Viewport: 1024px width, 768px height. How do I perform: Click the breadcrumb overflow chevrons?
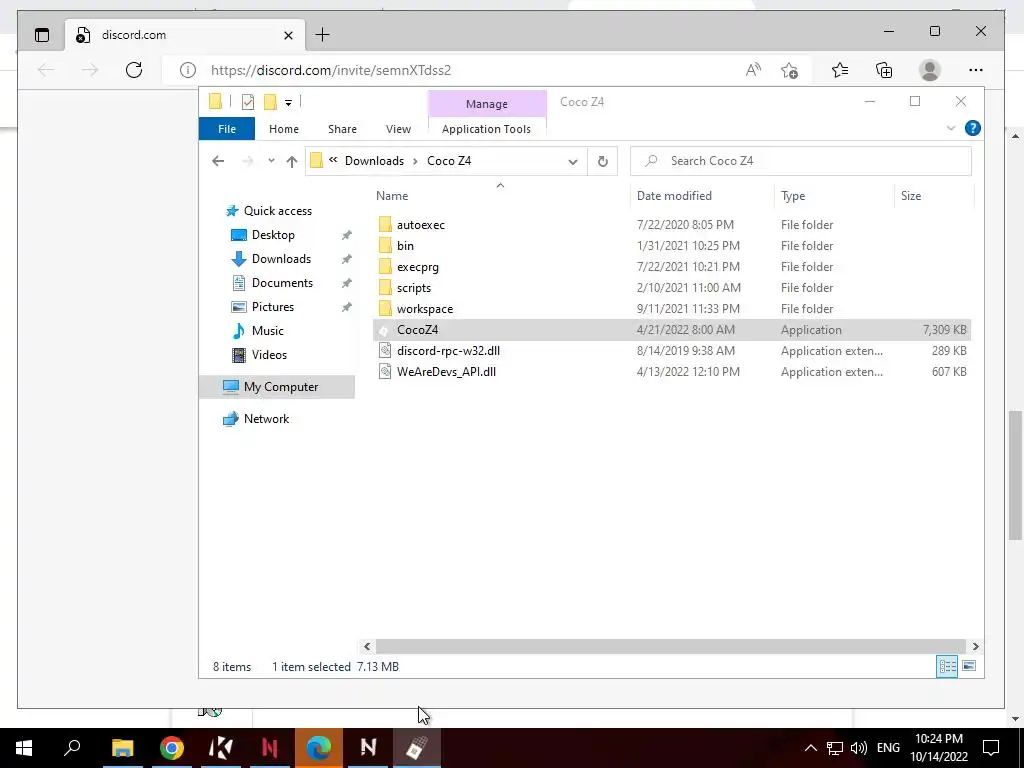pyautogui.click(x=333, y=160)
